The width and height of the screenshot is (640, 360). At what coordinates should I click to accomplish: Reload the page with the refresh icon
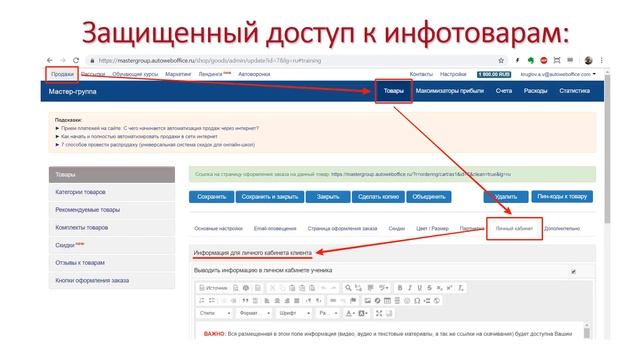(x=76, y=60)
